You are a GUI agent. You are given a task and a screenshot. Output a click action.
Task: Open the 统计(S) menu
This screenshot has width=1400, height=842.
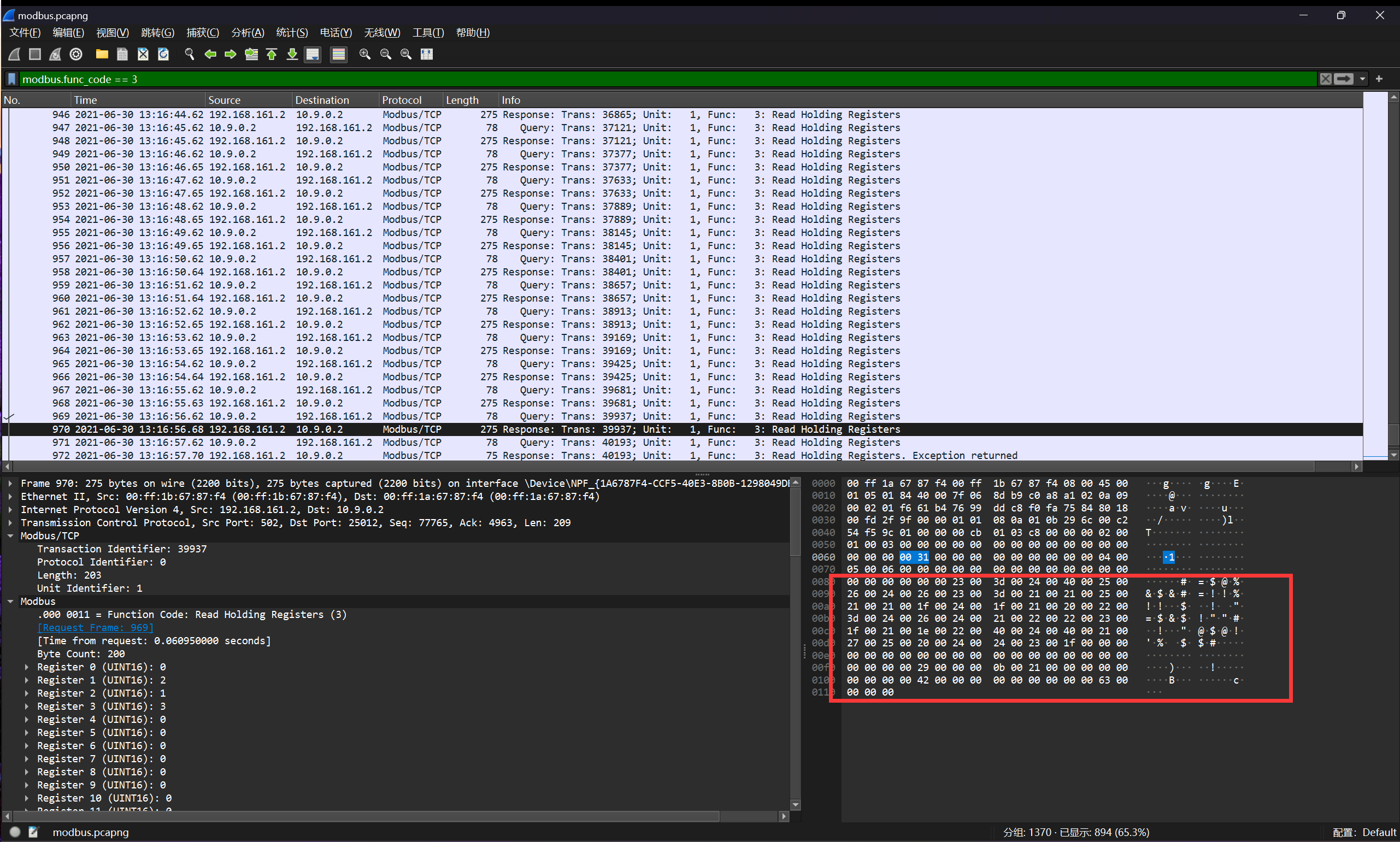click(292, 32)
